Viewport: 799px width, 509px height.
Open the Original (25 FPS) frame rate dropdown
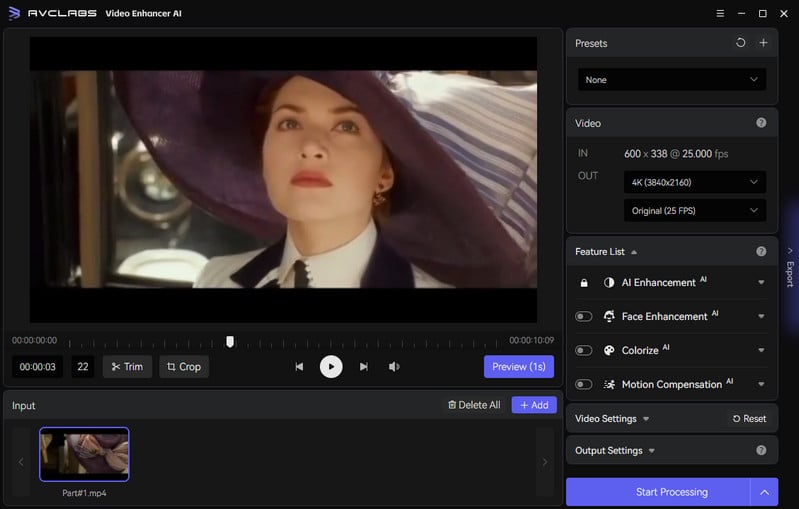click(695, 211)
